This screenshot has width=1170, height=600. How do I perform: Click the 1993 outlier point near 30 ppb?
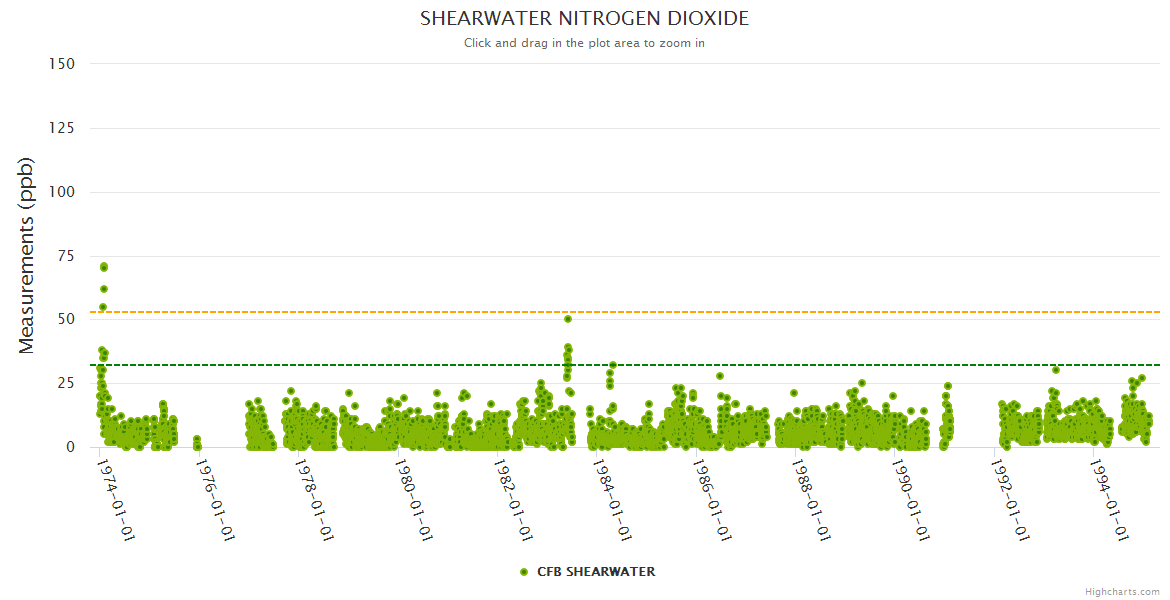click(1056, 370)
